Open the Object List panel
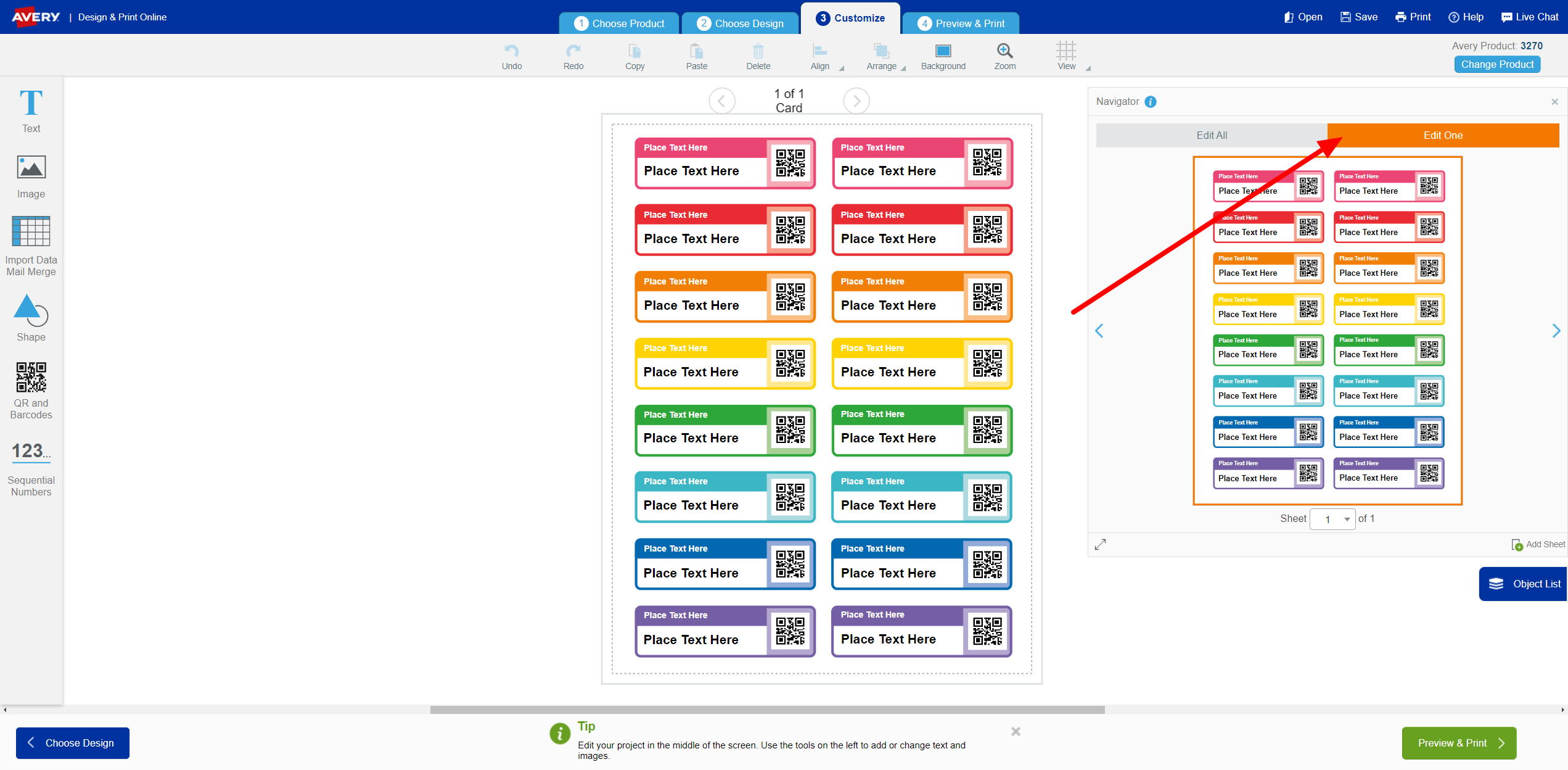Image resolution: width=1568 pixels, height=770 pixels. pos(1524,584)
